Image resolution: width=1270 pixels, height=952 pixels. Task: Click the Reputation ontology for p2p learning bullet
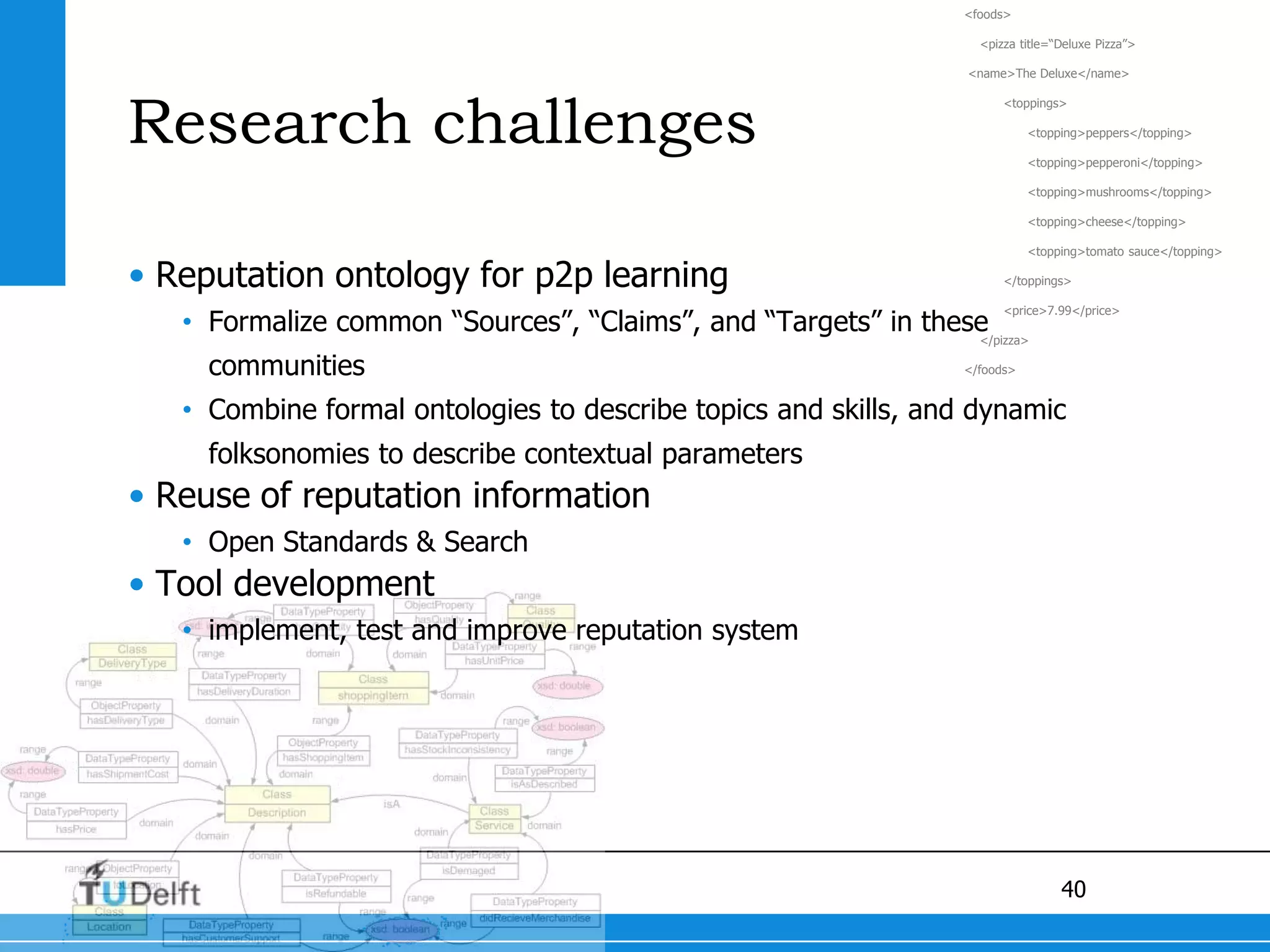coord(441,275)
